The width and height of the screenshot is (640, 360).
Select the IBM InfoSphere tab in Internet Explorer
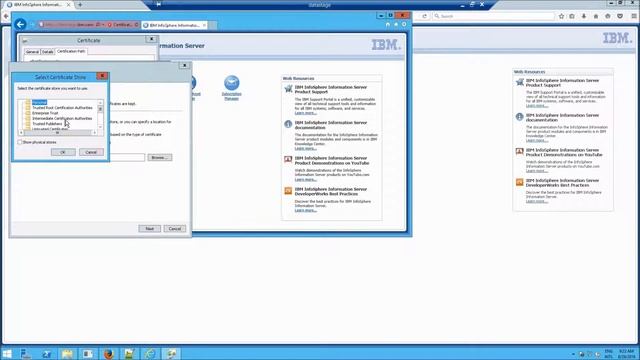pos(174,25)
